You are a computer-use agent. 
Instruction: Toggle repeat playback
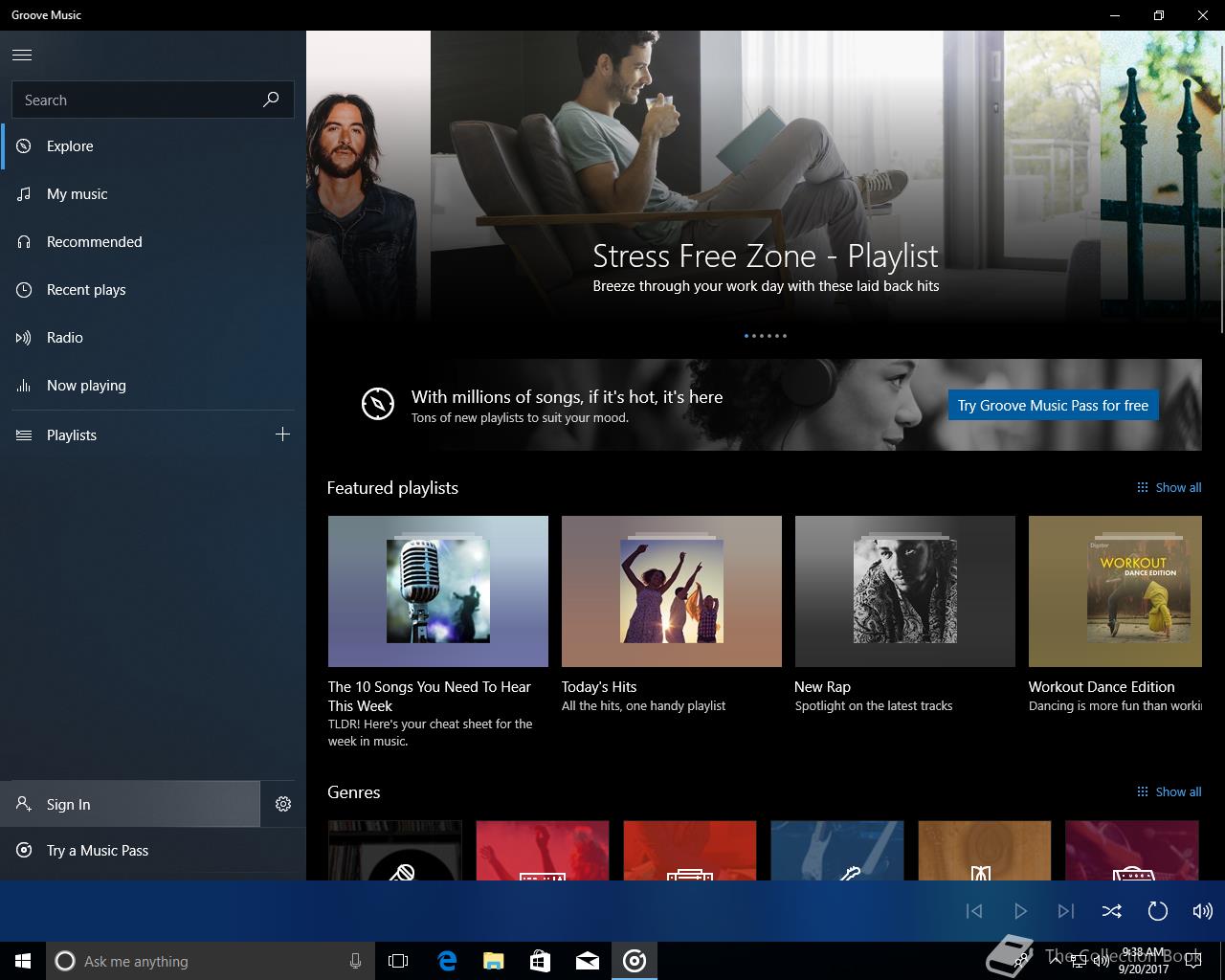pos(1158,911)
